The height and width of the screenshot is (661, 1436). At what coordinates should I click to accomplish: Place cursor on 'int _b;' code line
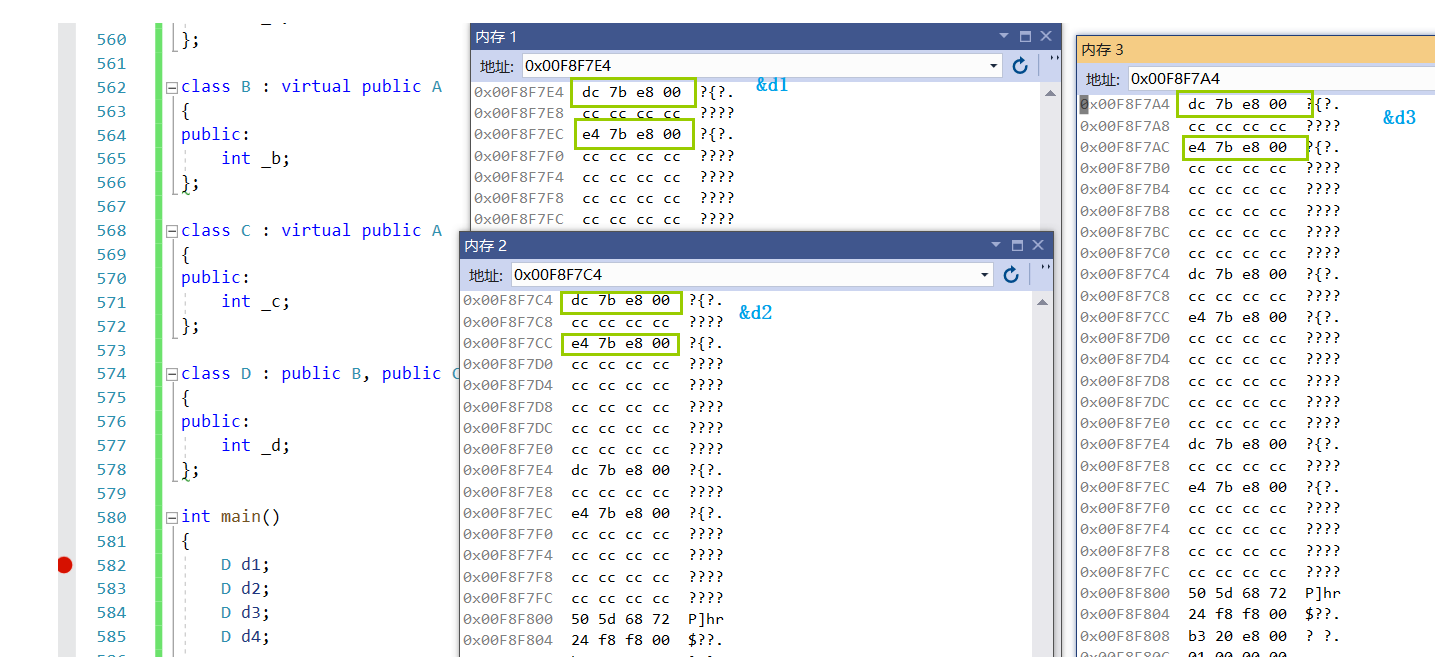[255, 158]
